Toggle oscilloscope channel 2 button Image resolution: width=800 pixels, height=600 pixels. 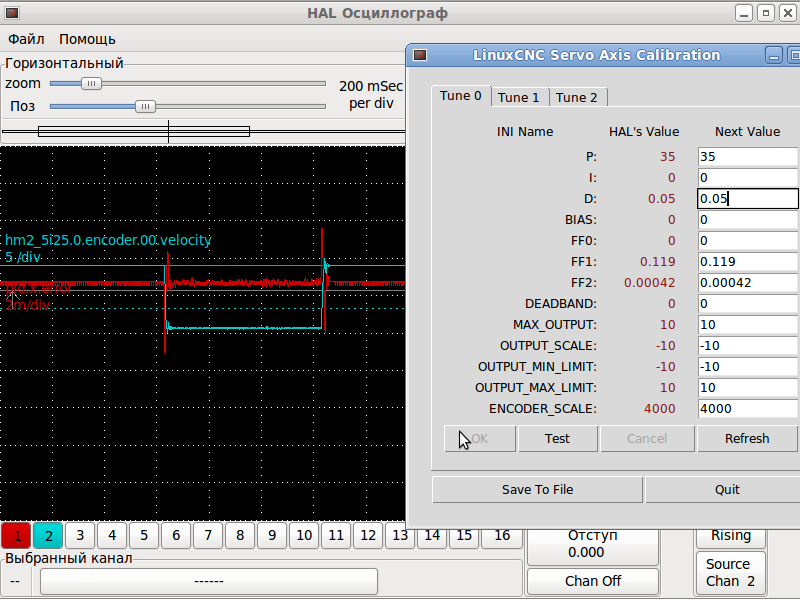coord(48,536)
